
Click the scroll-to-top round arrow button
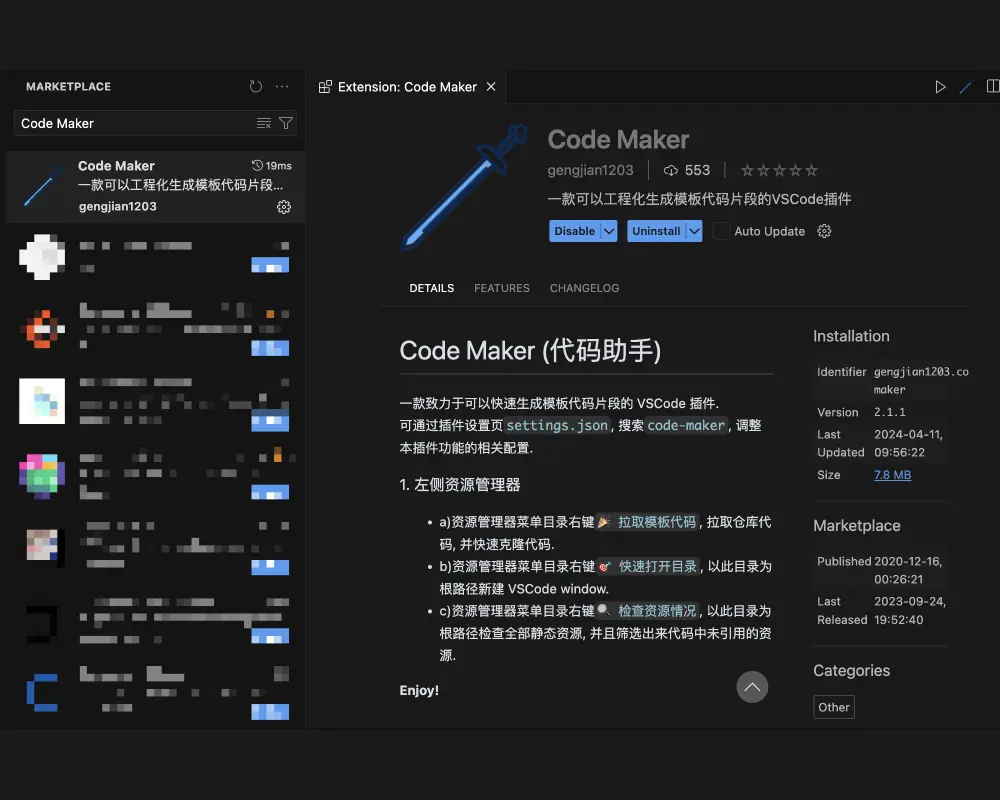(752, 686)
